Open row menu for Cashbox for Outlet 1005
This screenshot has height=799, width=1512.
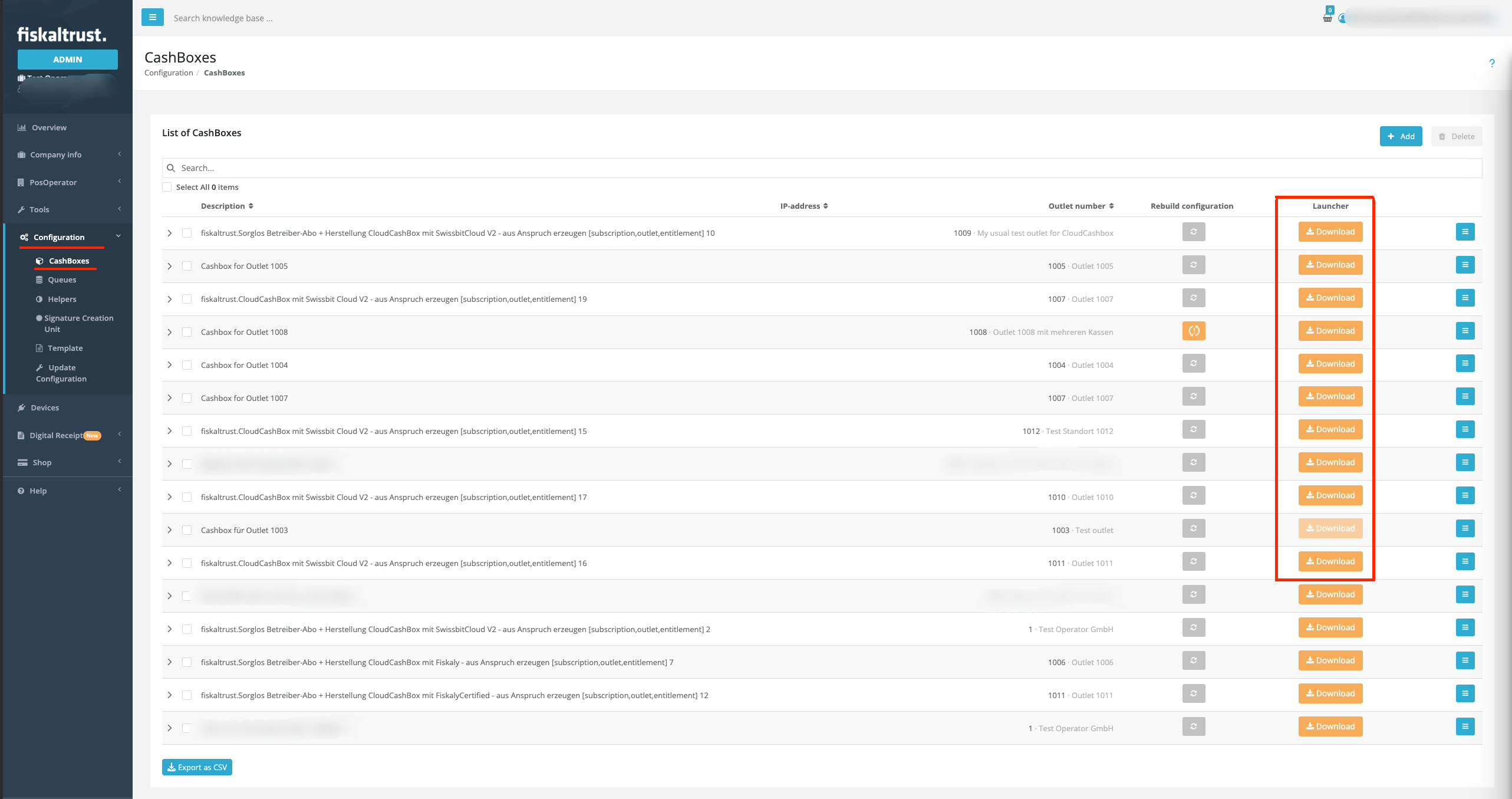(1465, 265)
